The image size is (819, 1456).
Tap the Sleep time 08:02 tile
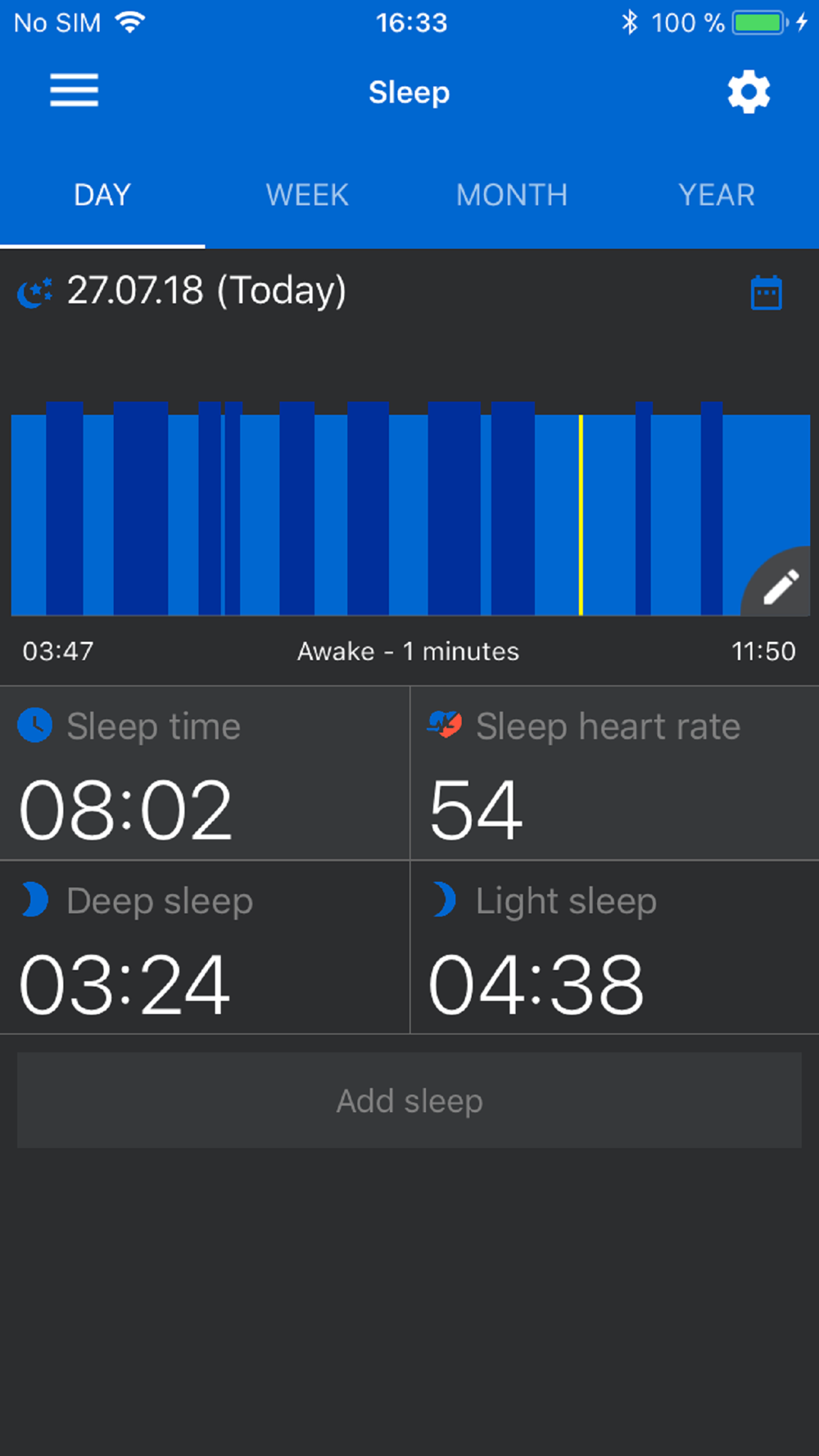click(205, 774)
